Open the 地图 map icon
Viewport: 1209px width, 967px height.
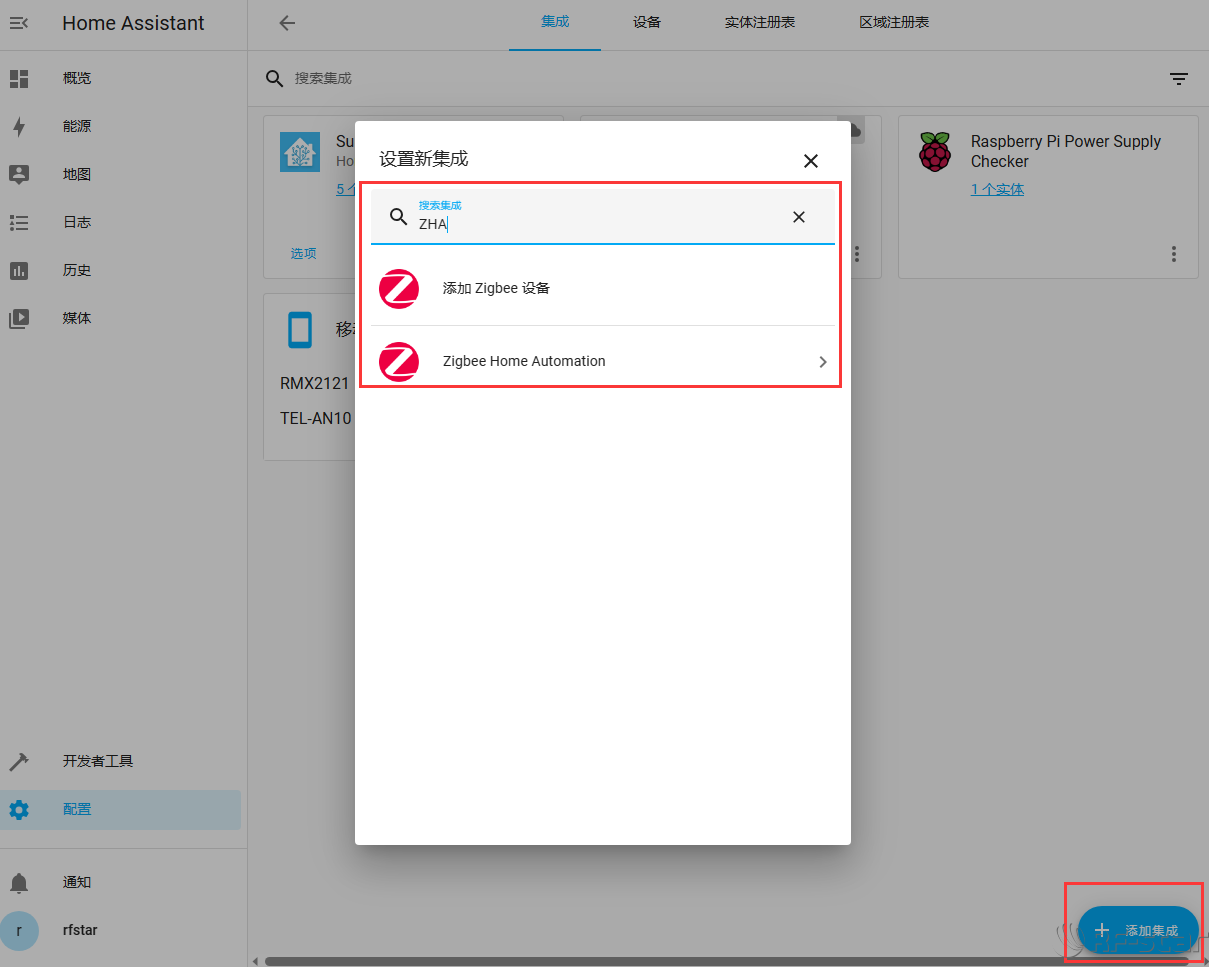[19, 174]
